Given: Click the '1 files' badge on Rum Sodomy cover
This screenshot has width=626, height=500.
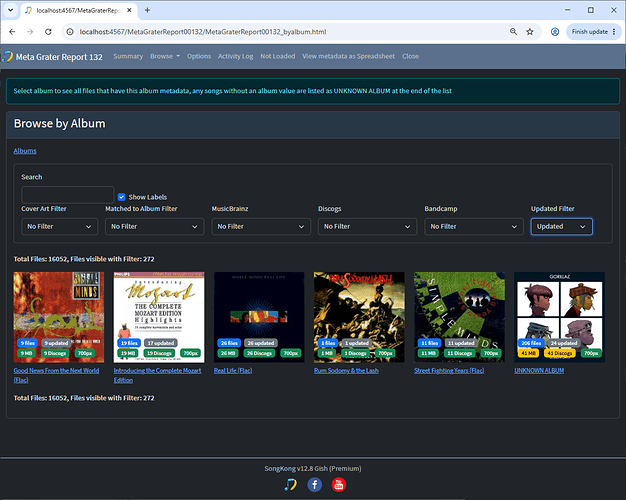Looking at the screenshot, I should 328,343.
